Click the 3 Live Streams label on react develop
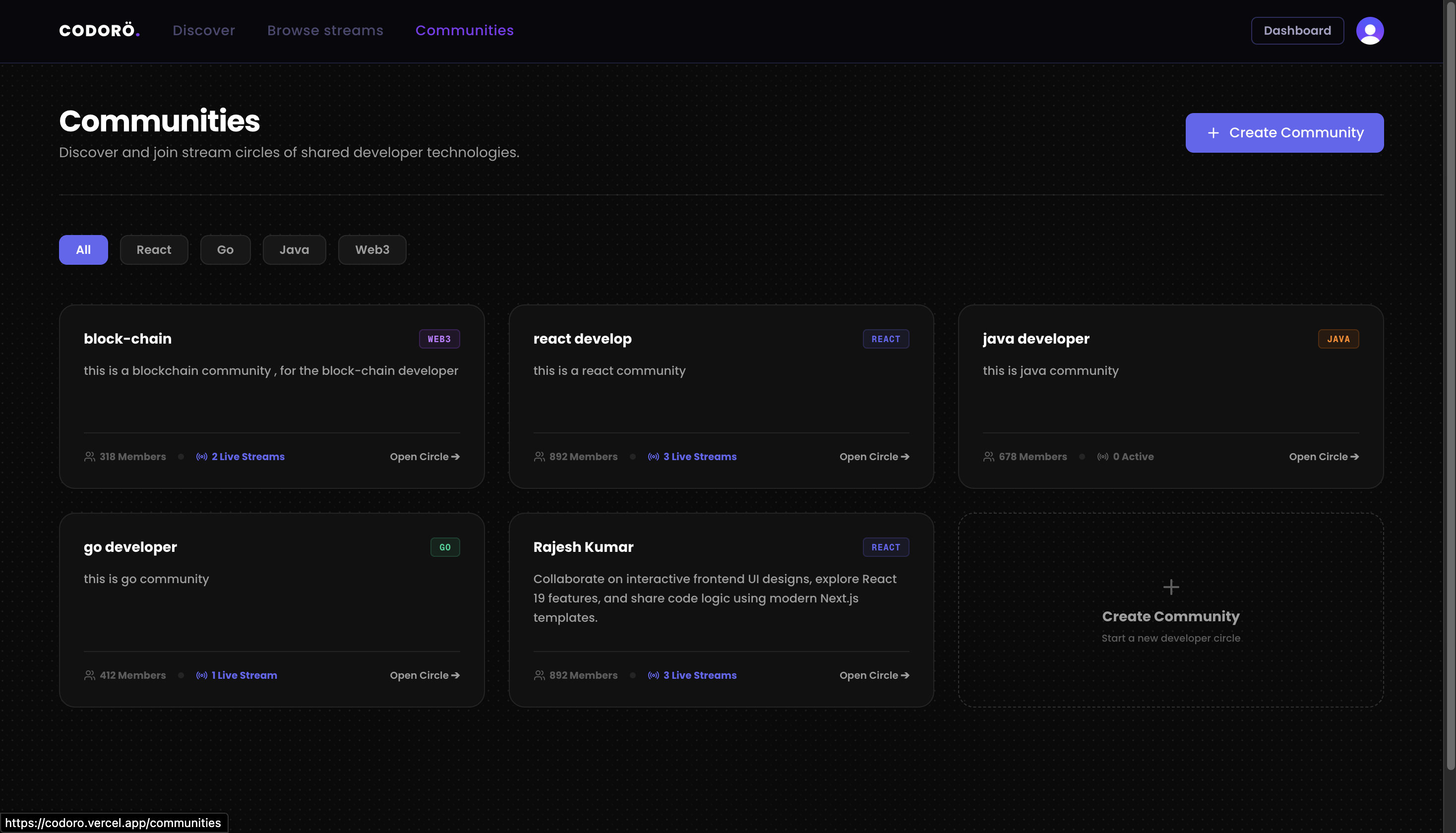1456x833 pixels. 700,457
